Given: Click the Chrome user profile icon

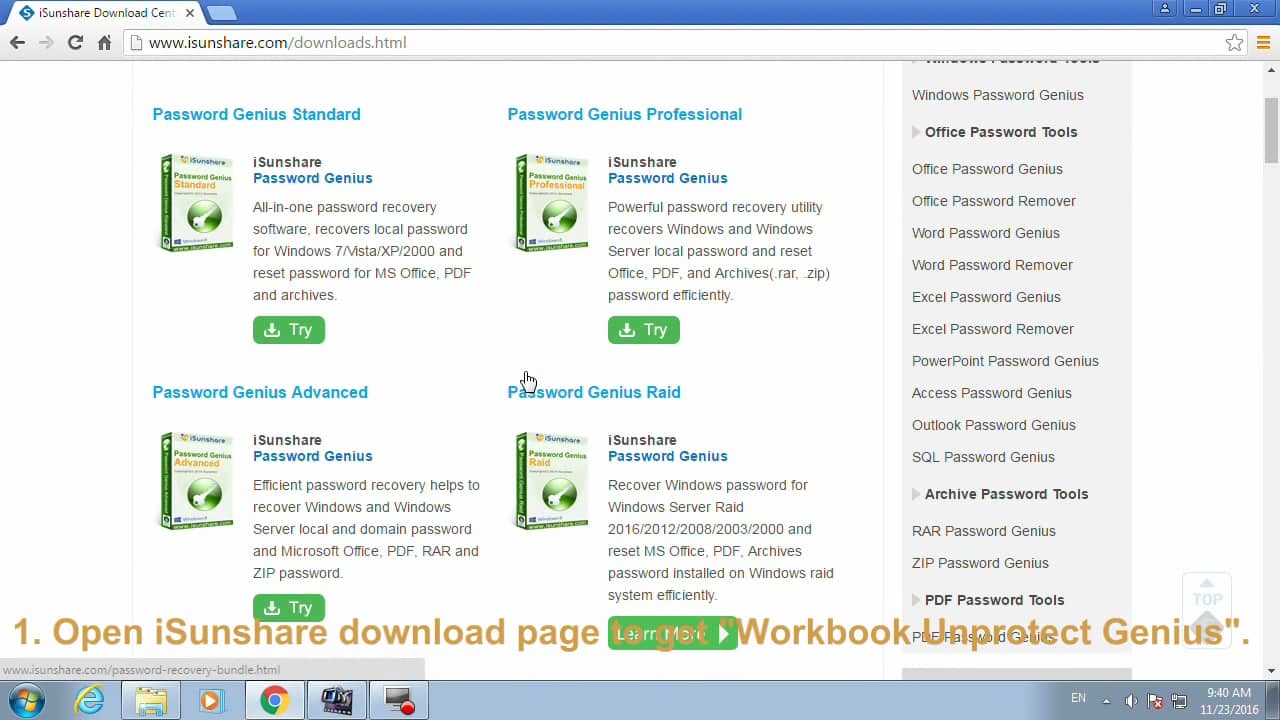Looking at the screenshot, I should (x=1164, y=9).
